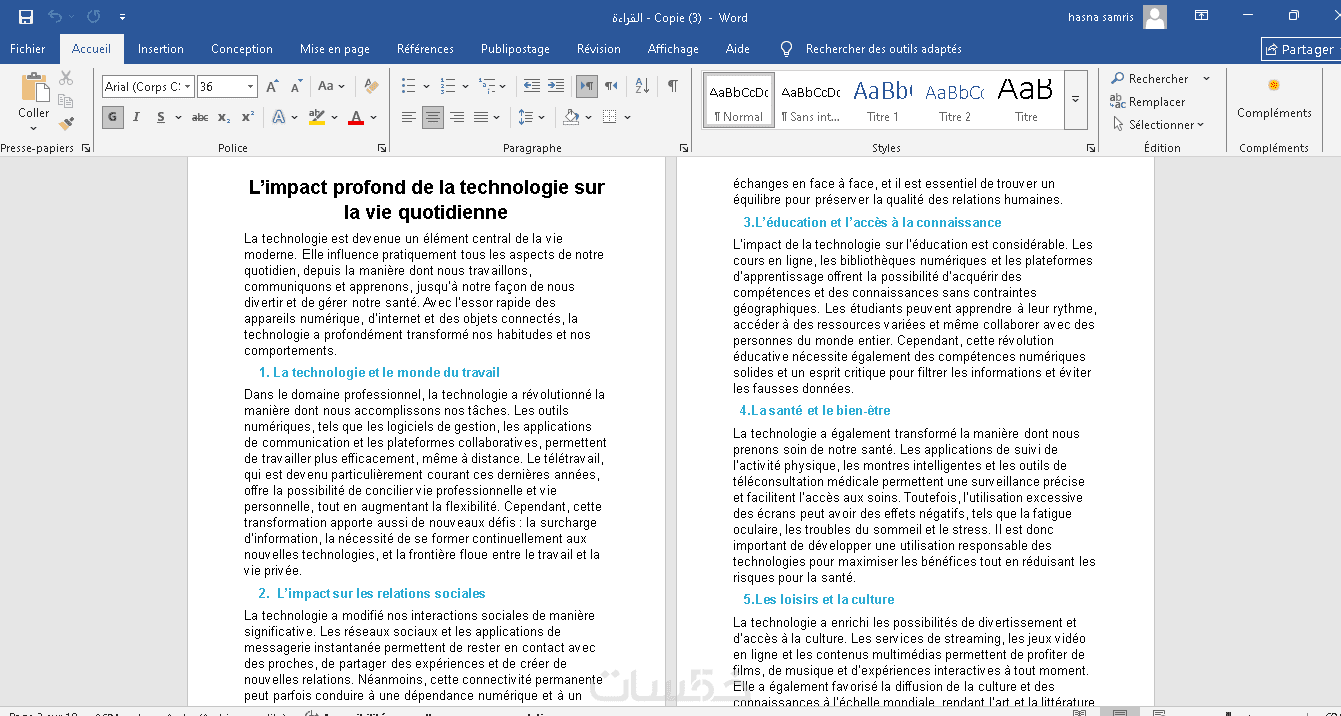Image resolution: width=1341 pixels, height=716 pixels.
Task: Copy selection using the Copier icon
Action: pos(66,101)
